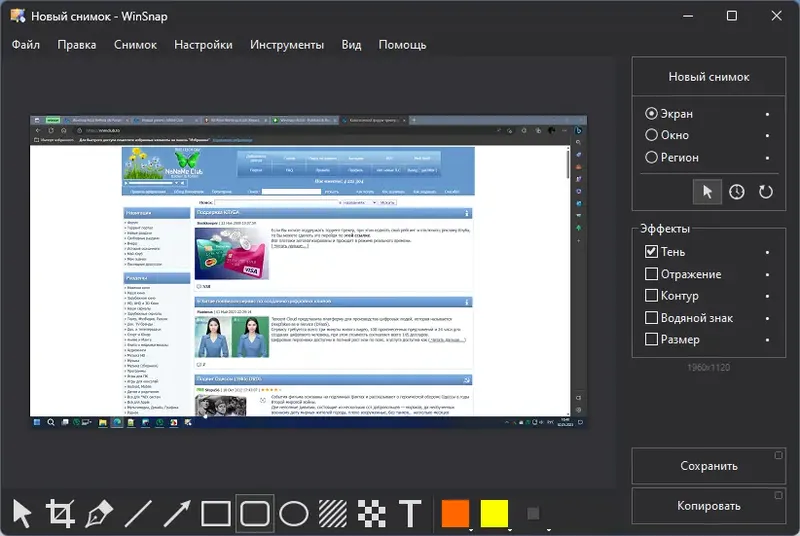Open options dot next to Окно
This screenshot has height=536, width=800.
[x=767, y=136]
